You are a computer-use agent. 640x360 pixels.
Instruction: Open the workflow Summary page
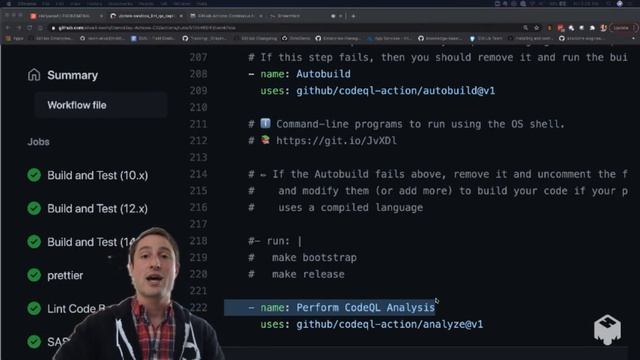(63, 75)
